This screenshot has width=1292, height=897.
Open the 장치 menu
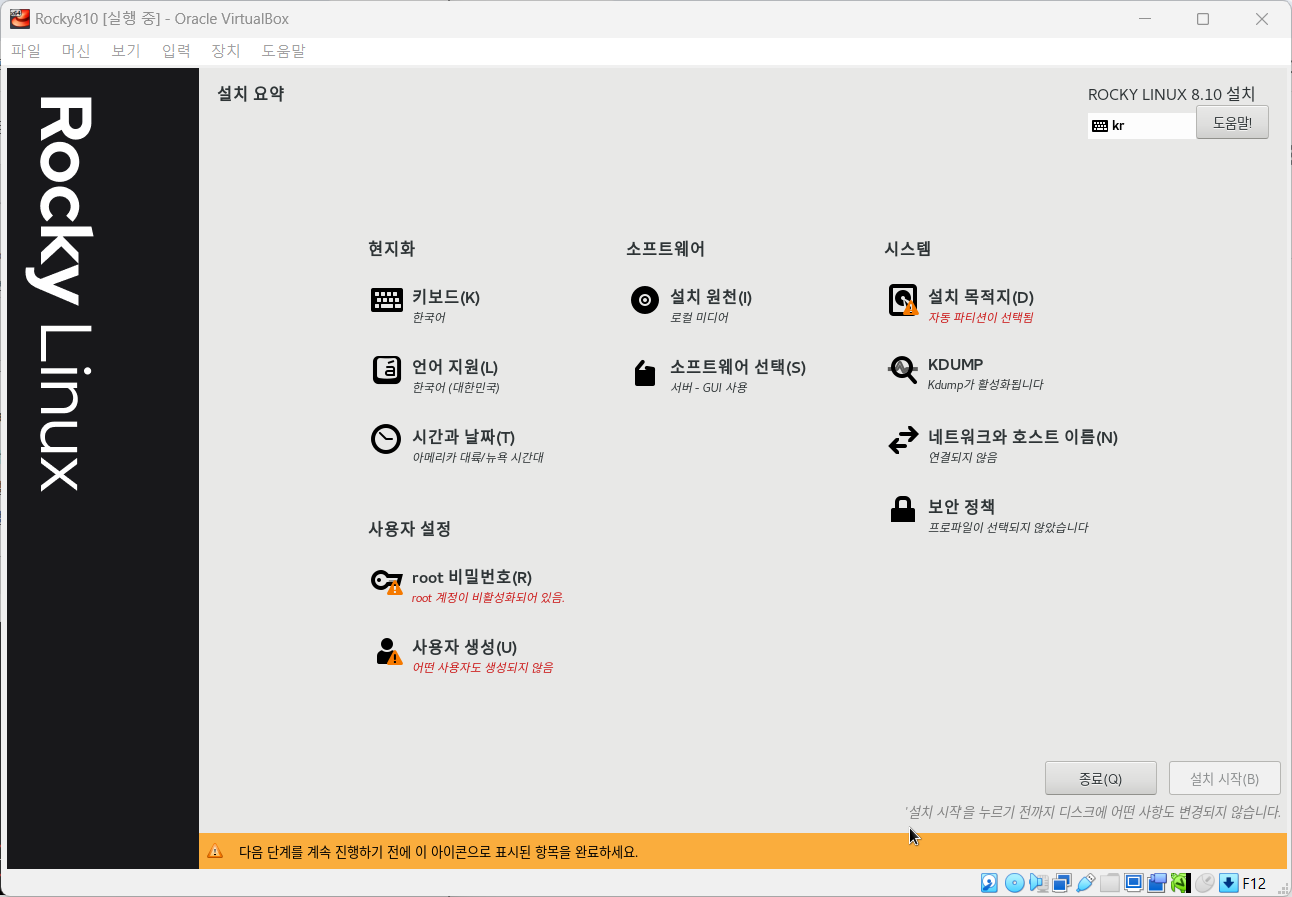pyautogui.click(x=226, y=51)
